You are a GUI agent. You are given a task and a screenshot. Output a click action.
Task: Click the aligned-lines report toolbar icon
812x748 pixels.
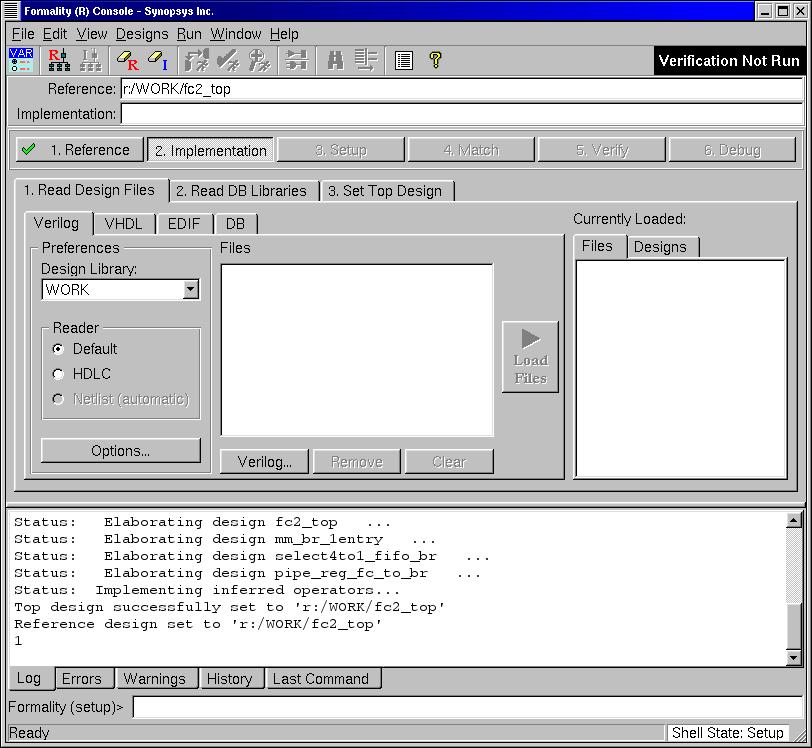[x=366, y=60]
